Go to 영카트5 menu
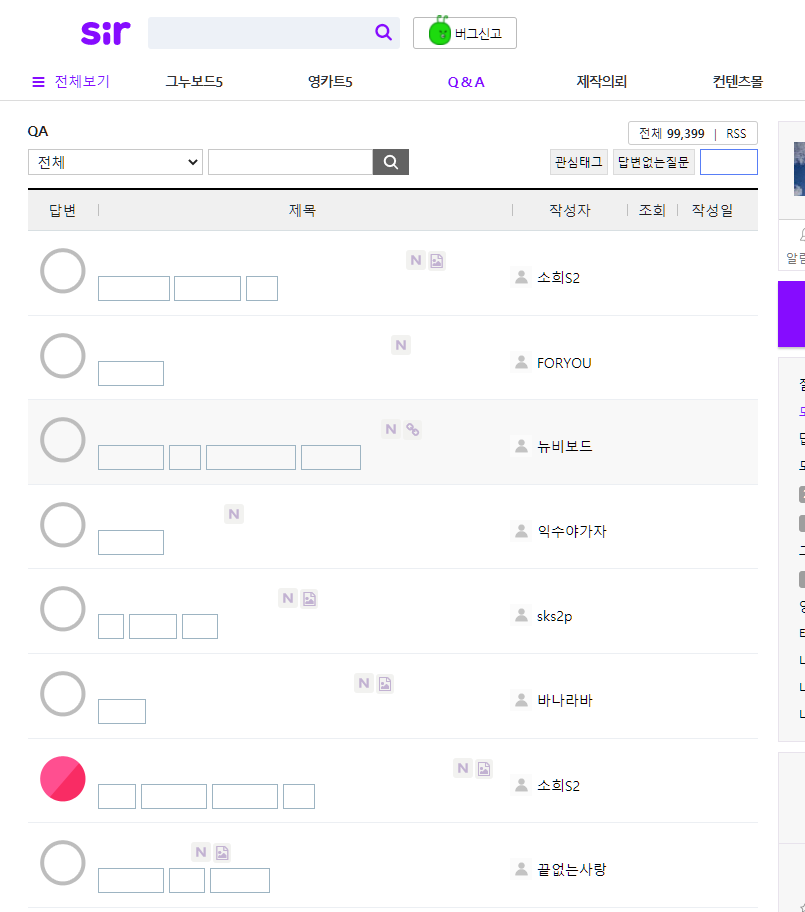Screen dimensions: 805x912 click(x=330, y=81)
